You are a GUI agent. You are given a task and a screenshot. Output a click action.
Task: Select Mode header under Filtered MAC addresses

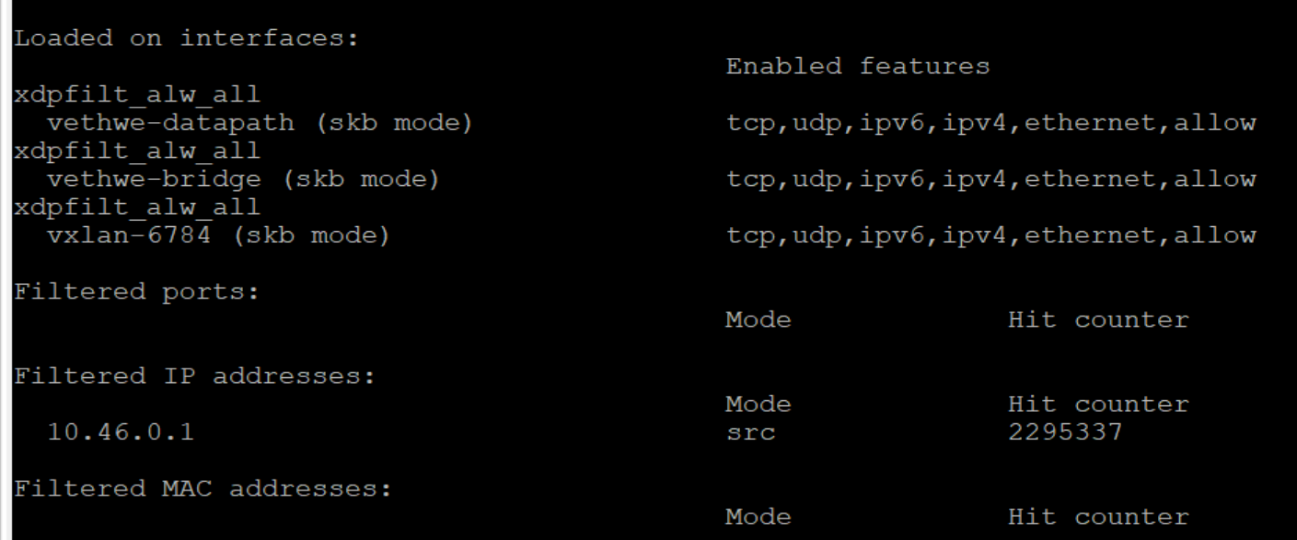click(x=758, y=517)
